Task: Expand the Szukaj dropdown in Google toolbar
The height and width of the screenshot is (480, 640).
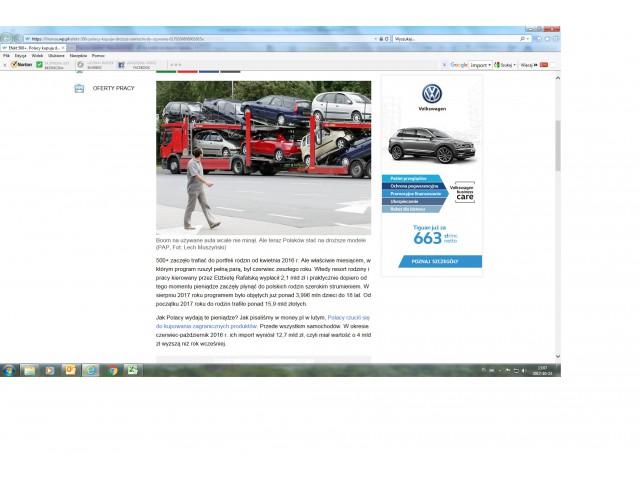Action: 515,64
